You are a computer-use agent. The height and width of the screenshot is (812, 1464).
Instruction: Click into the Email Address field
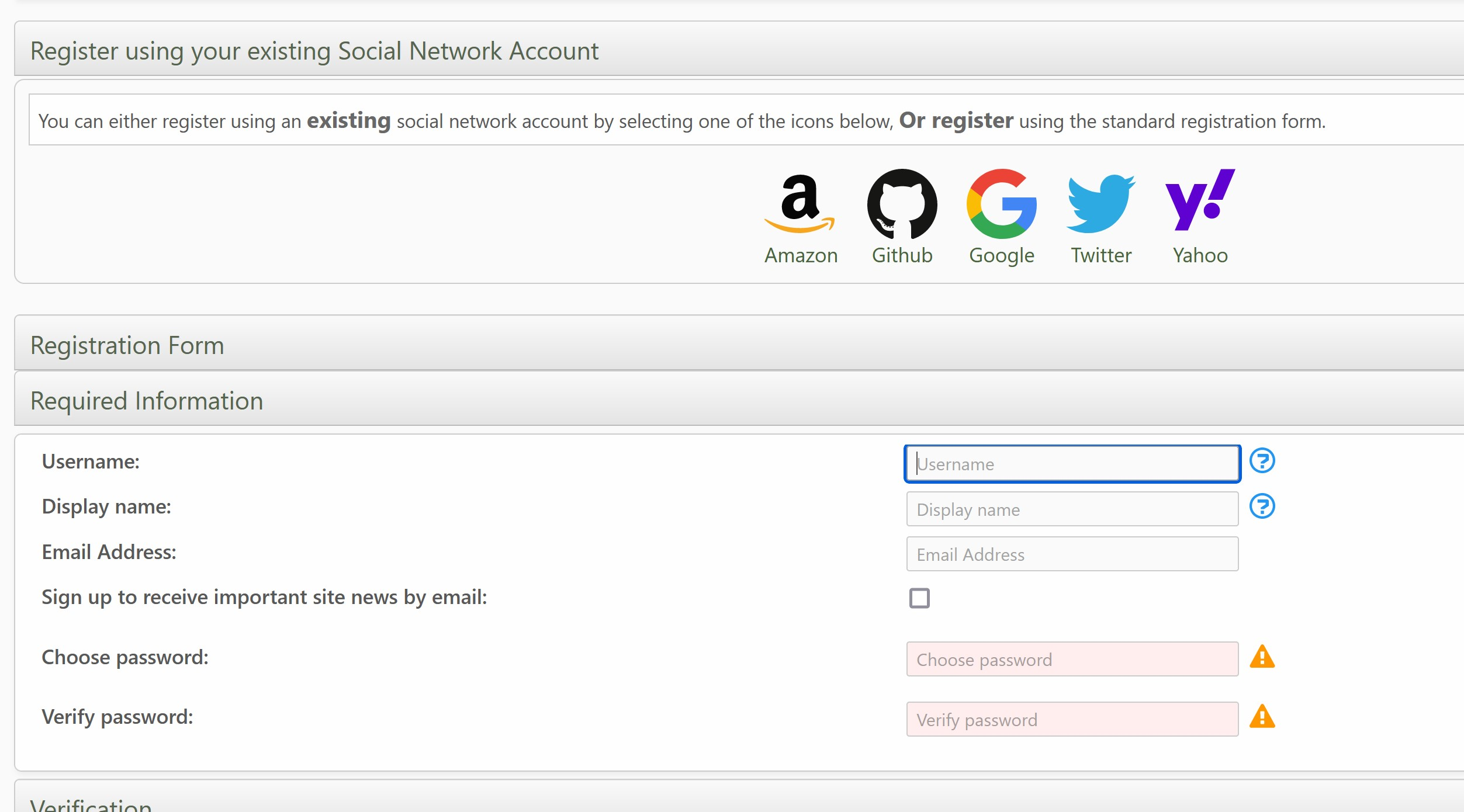(1072, 554)
